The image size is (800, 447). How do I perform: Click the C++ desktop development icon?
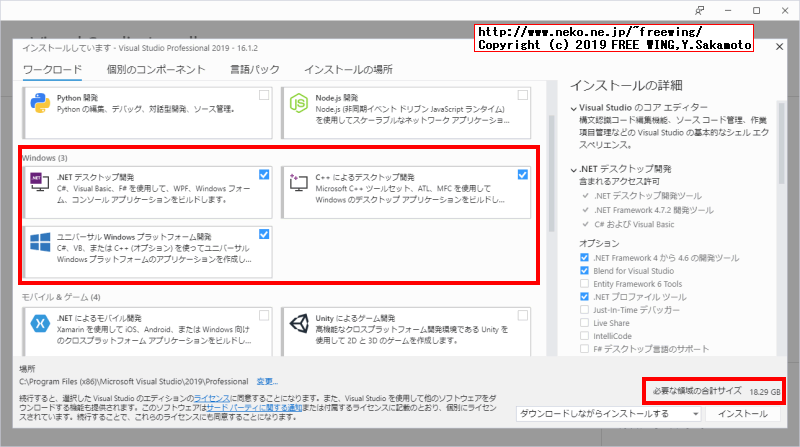point(298,182)
